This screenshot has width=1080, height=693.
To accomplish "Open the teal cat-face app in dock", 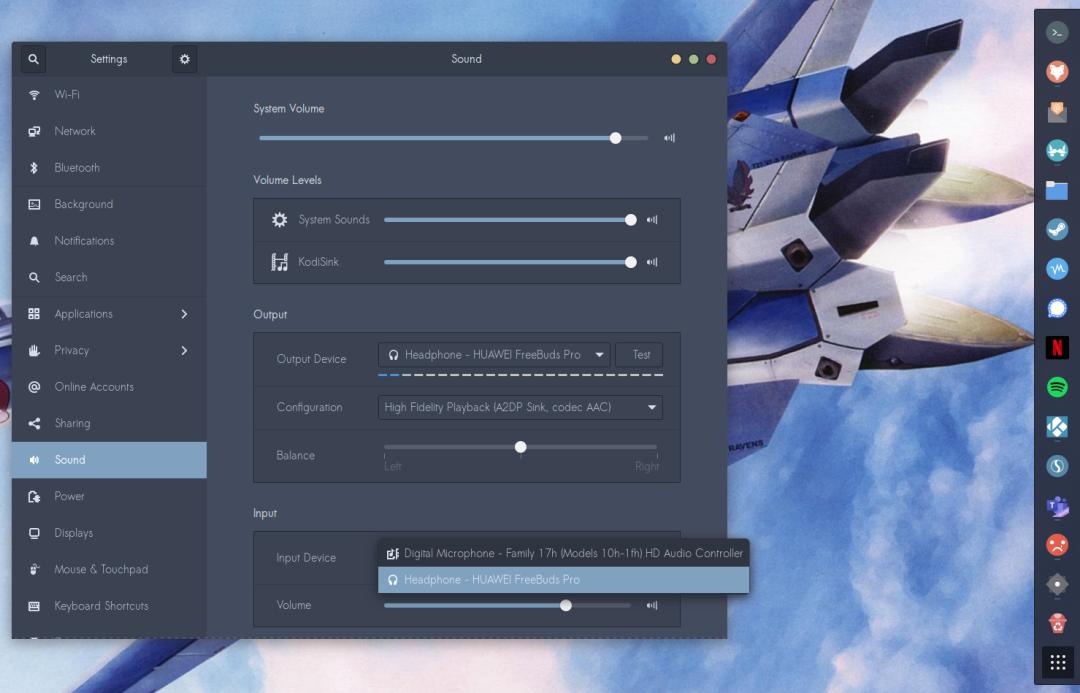I will 1057,150.
